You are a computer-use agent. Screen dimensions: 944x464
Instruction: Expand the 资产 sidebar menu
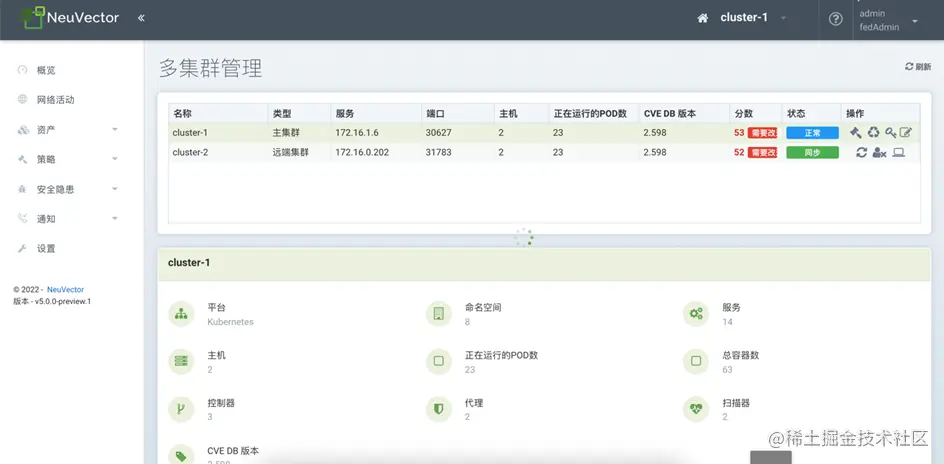pyautogui.click(x=67, y=129)
